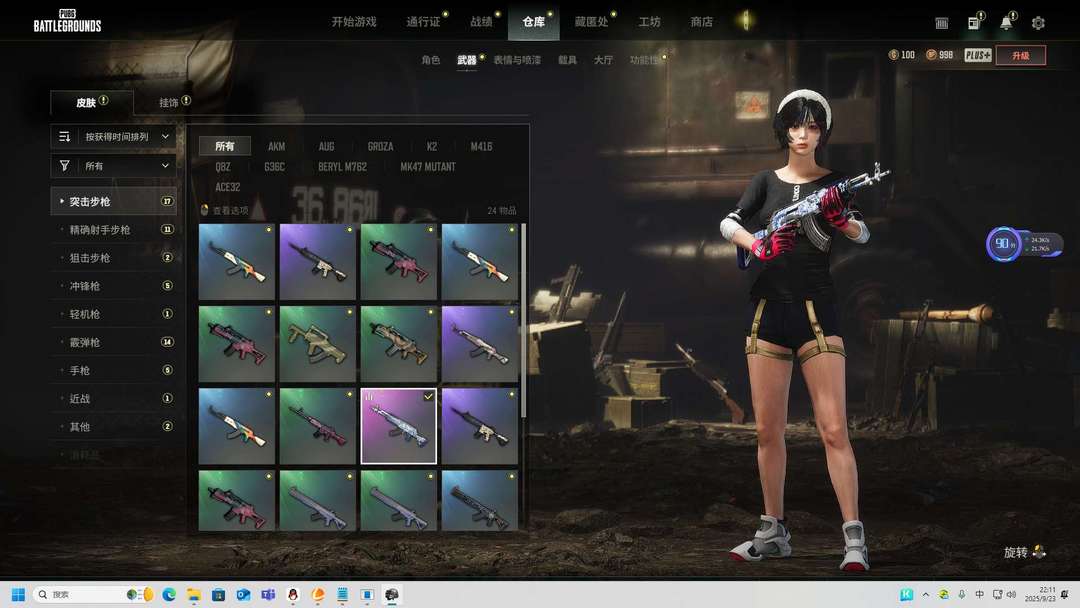Filter skins by GROZA
This screenshot has width=1080, height=608.
(380, 146)
